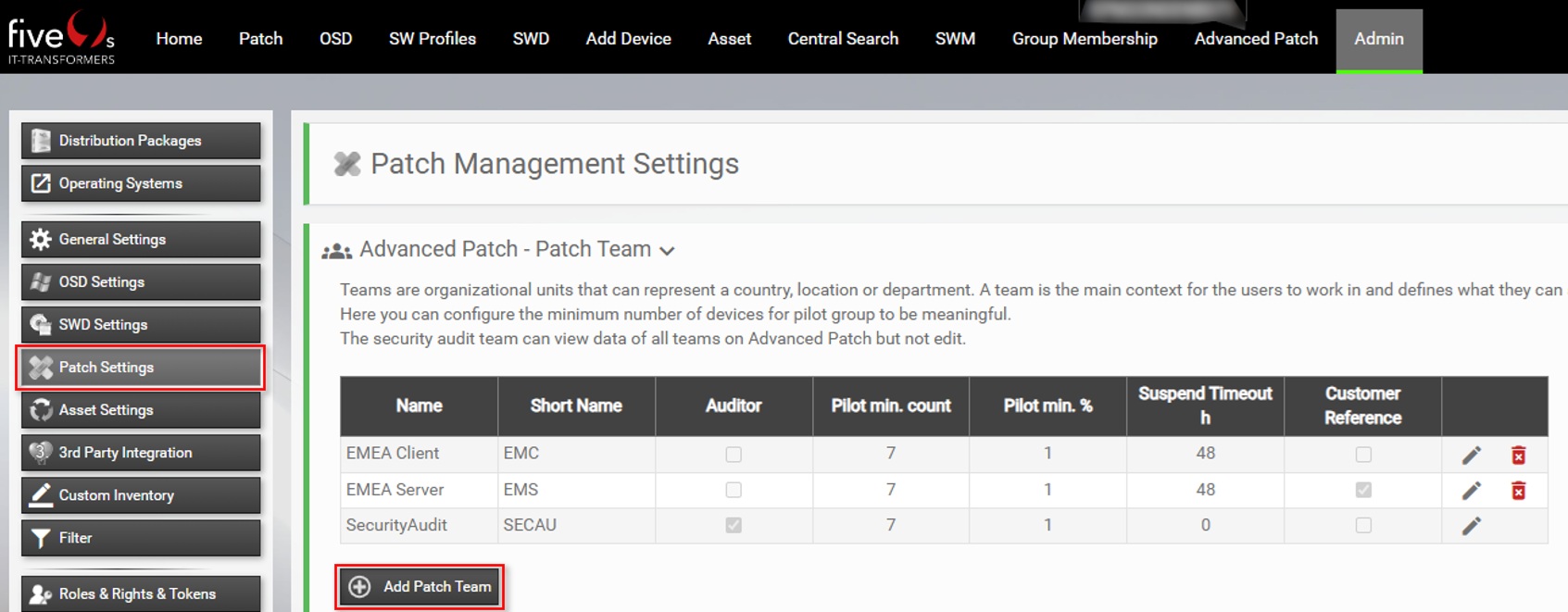Open 3rd Party Integration settings
This screenshot has width=1568, height=612.
pyautogui.click(x=141, y=453)
